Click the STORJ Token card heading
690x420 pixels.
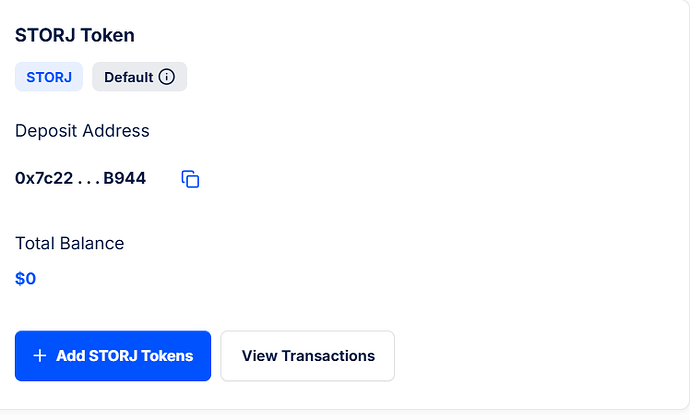pyautogui.click(x=75, y=35)
